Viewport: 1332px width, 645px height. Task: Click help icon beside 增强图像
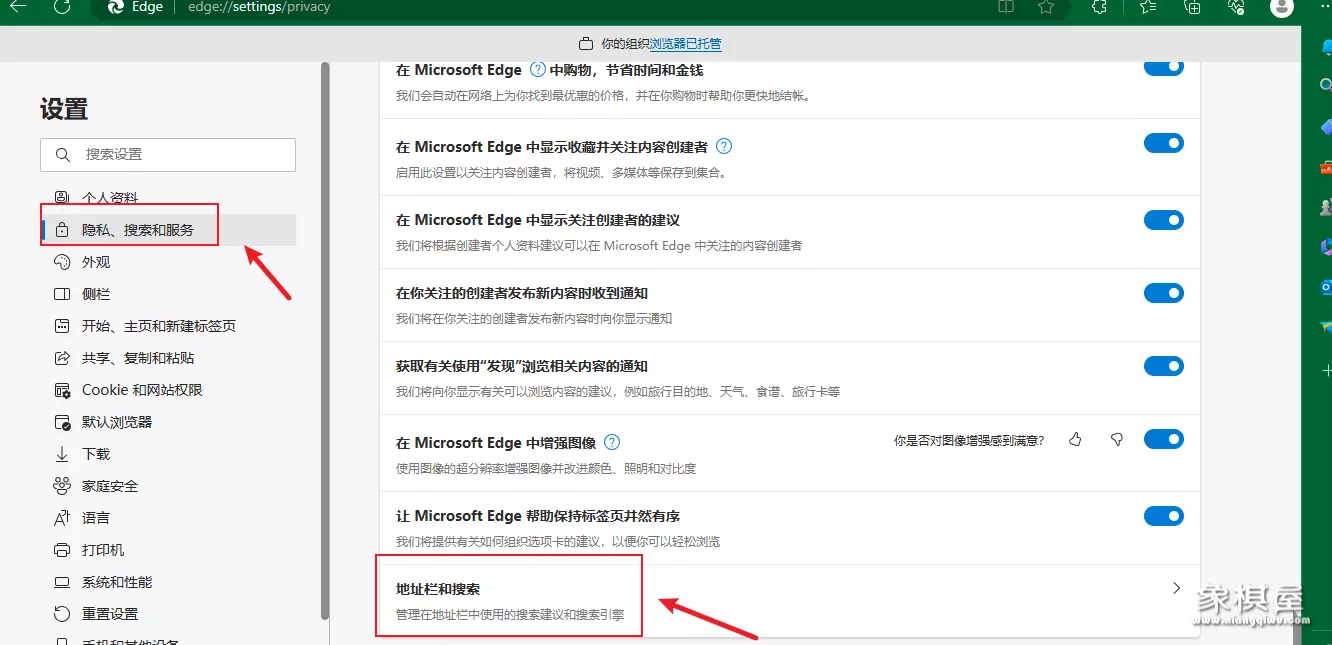[x=612, y=442]
